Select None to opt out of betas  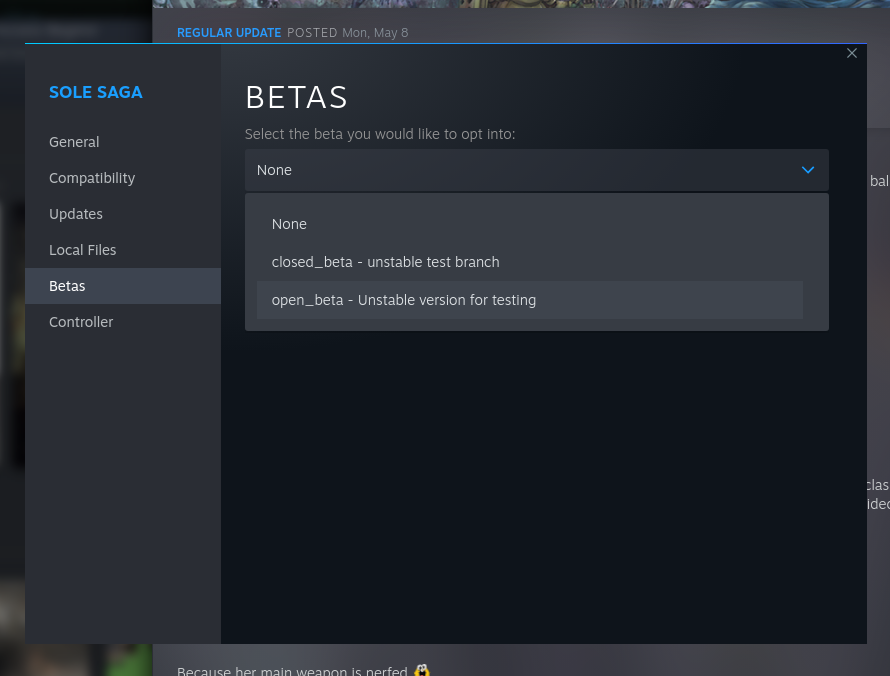289,224
